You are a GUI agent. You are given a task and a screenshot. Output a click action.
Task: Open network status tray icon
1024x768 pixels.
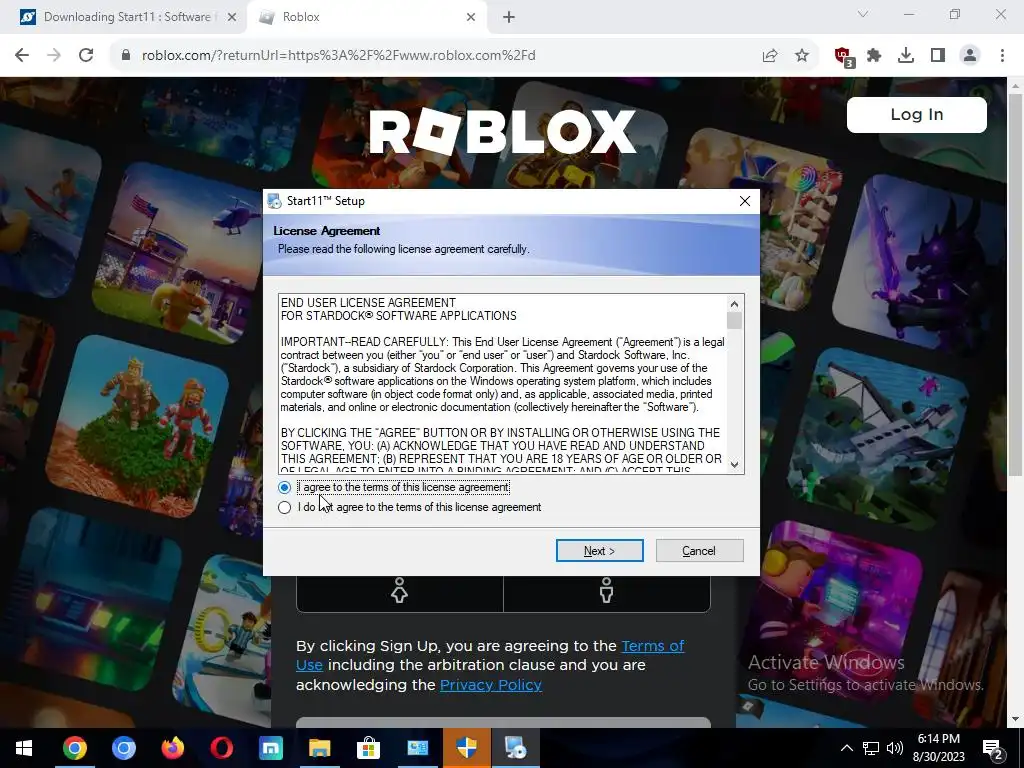[871, 748]
